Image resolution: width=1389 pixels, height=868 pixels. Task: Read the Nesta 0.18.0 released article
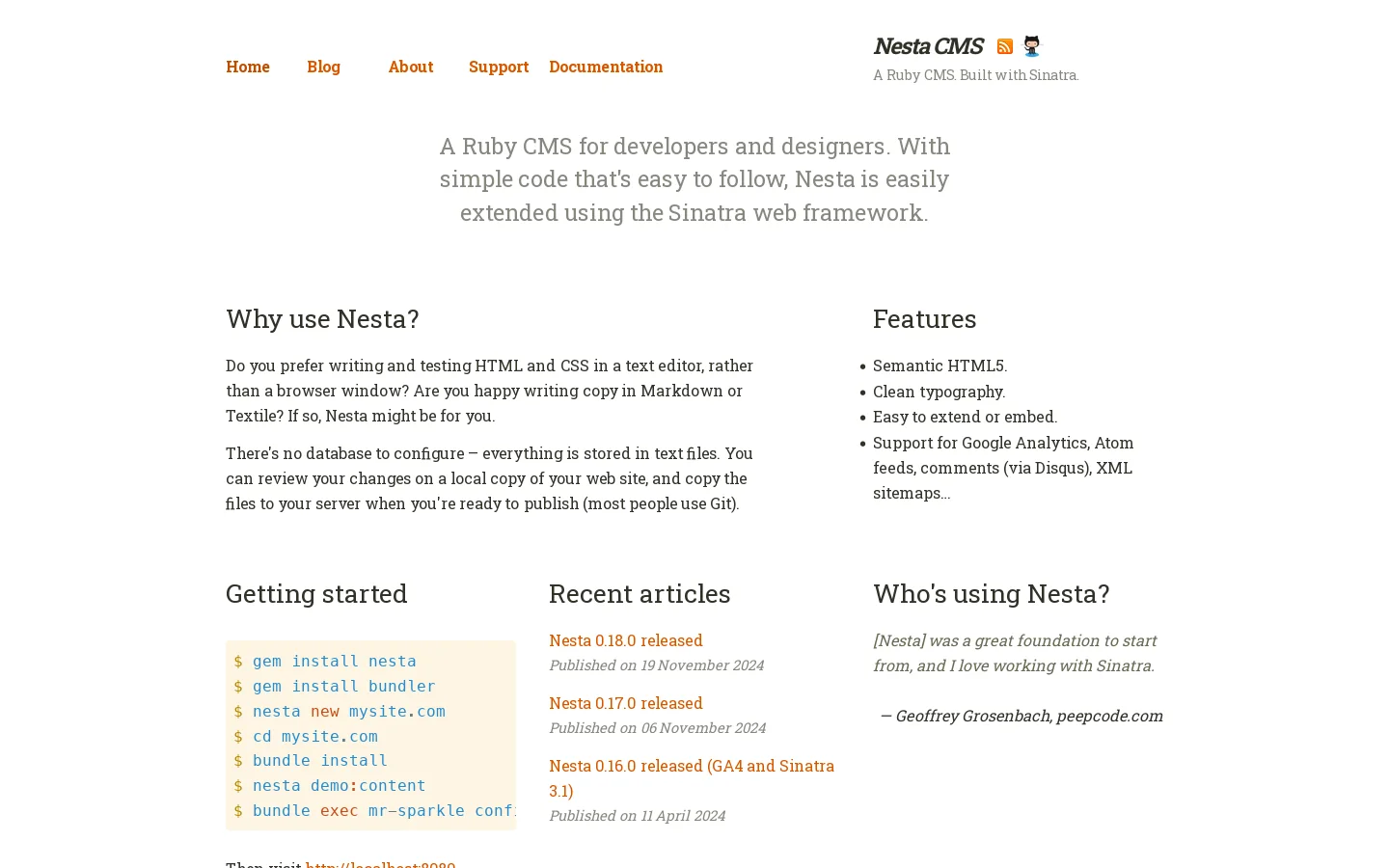pos(626,640)
